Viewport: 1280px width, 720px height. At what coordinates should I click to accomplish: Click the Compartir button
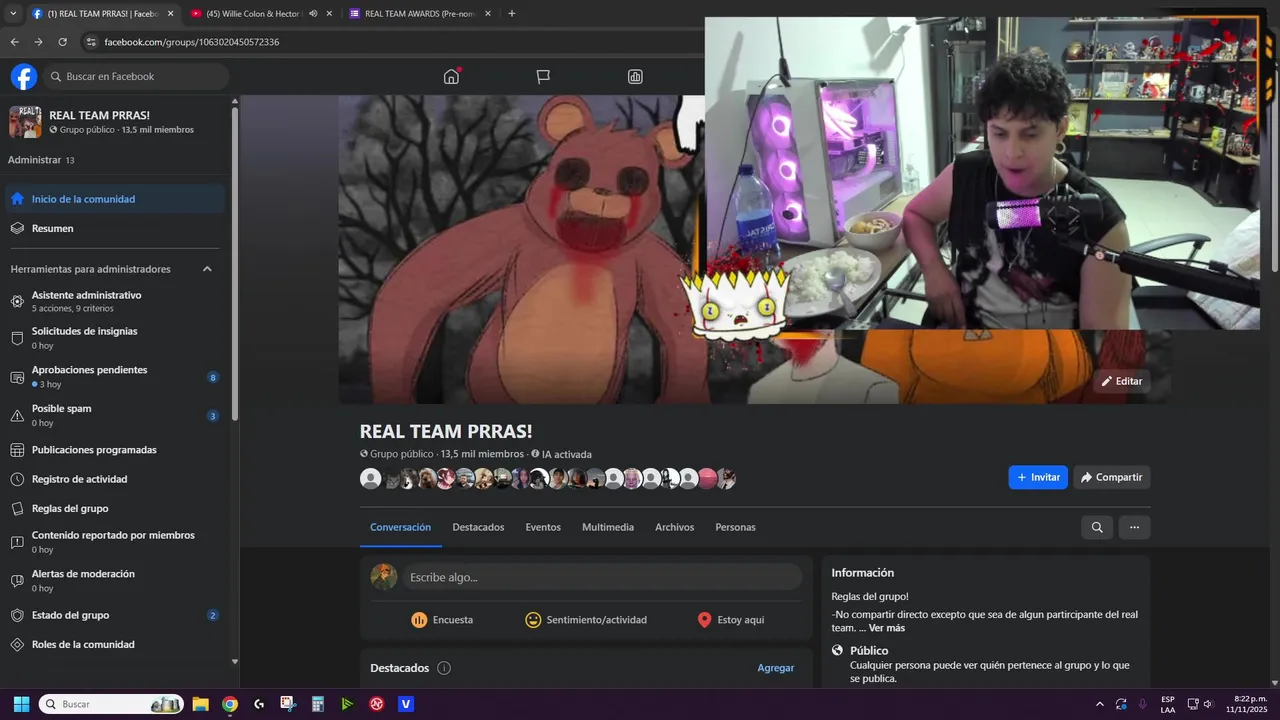point(1112,477)
